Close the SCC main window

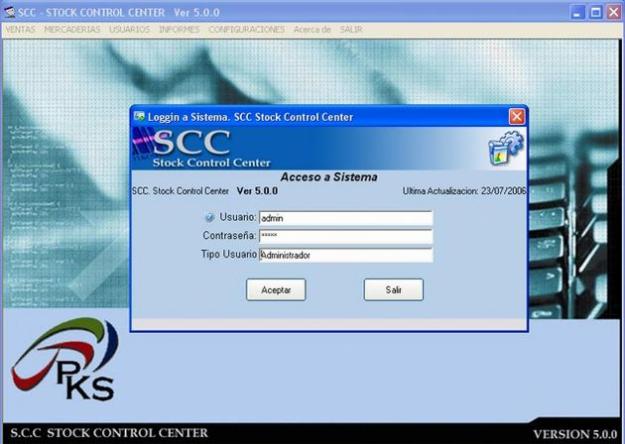tap(614, 12)
